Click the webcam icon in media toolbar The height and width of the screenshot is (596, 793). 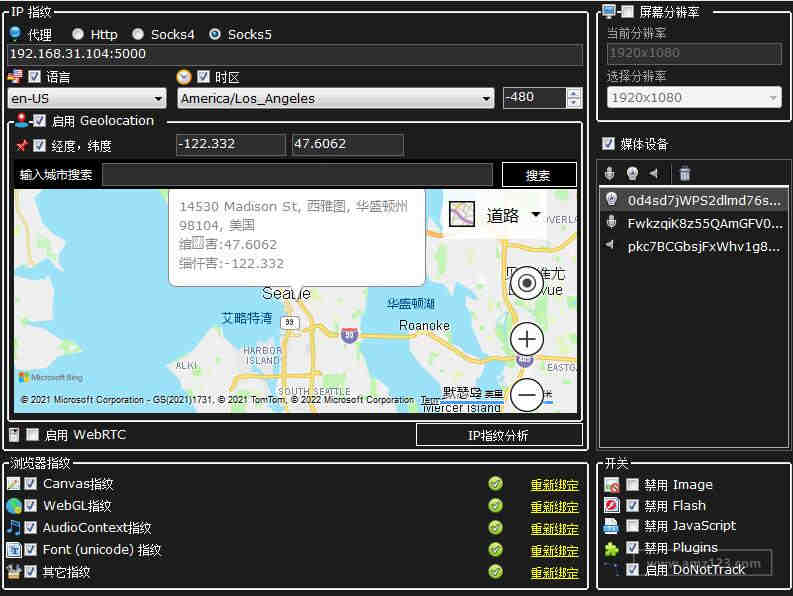point(632,174)
